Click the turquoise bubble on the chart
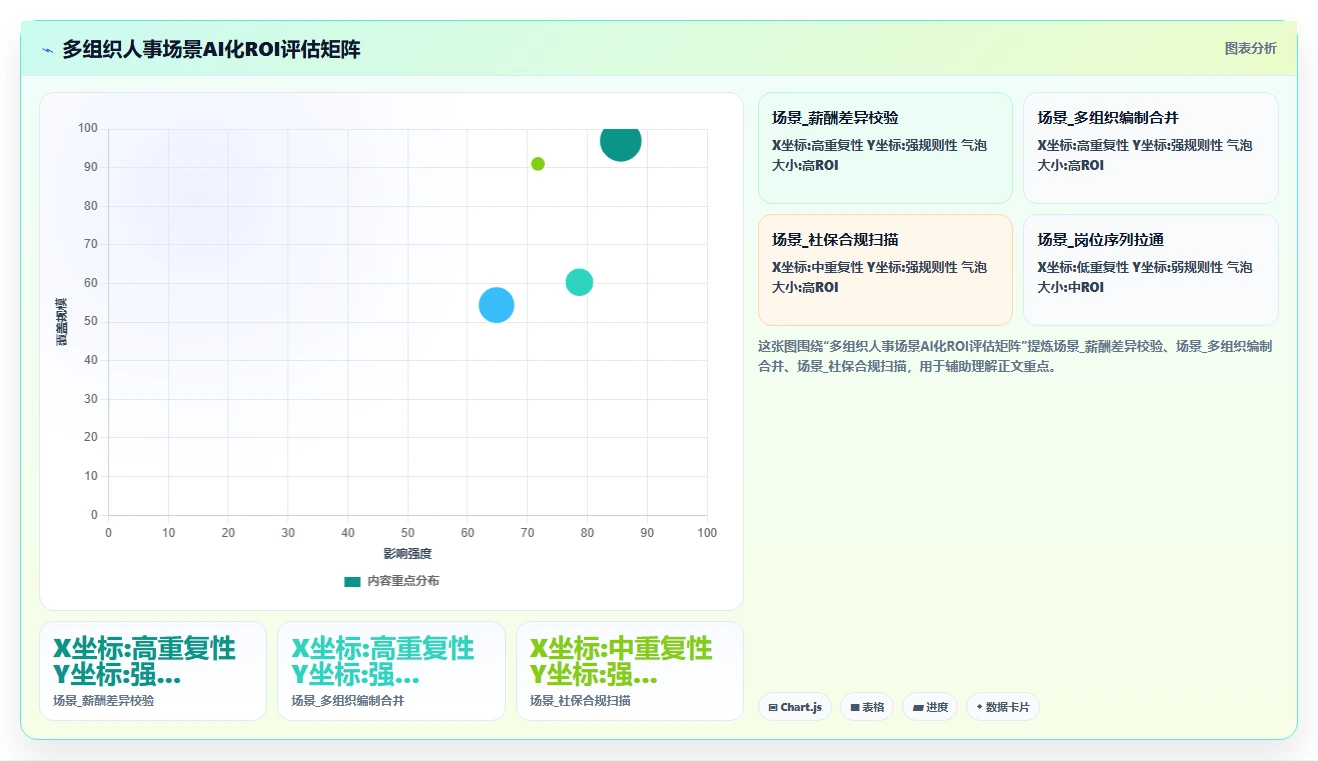The image size is (1318, 761). [579, 282]
